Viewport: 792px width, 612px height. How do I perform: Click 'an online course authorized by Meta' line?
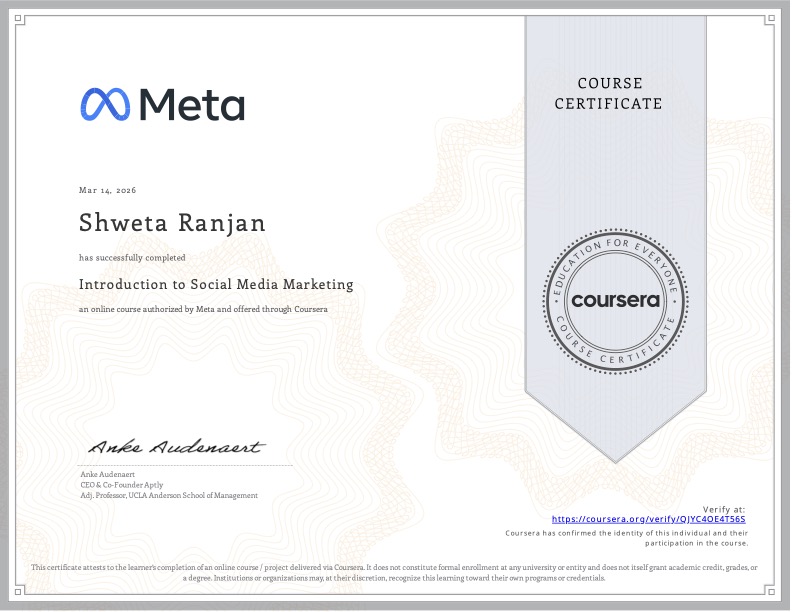pyautogui.click(x=203, y=309)
